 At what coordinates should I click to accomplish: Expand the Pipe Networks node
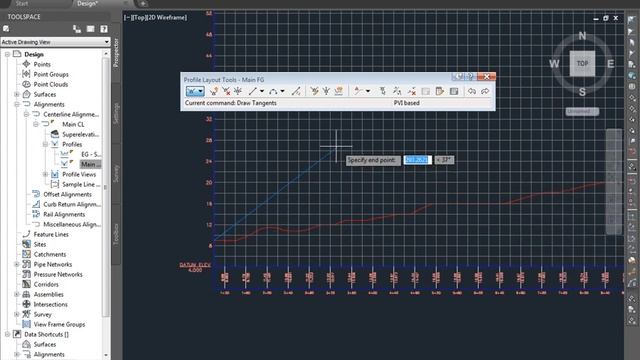point(17,264)
